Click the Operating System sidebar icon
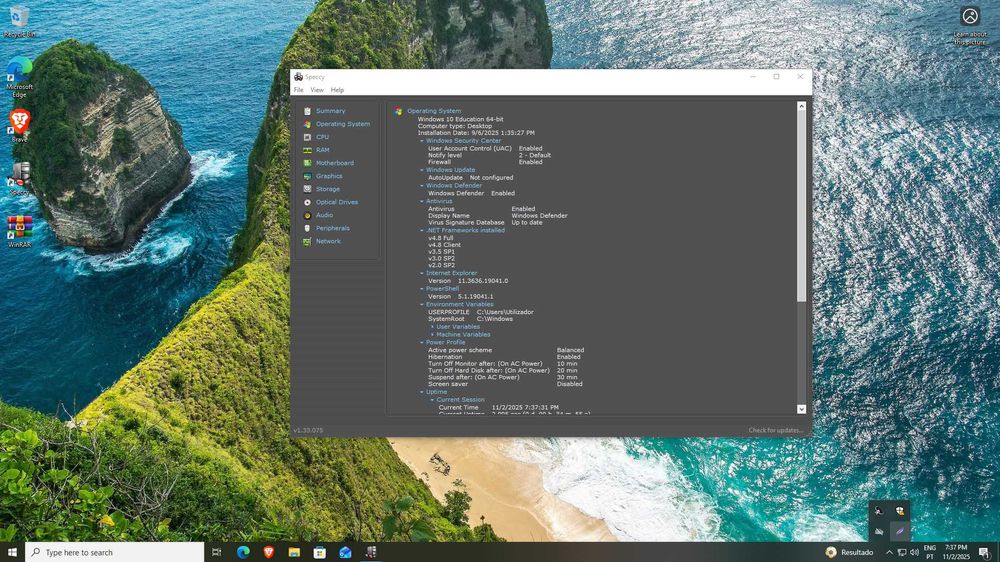This screenshot has height=562, width=1000. pos(307,124)
